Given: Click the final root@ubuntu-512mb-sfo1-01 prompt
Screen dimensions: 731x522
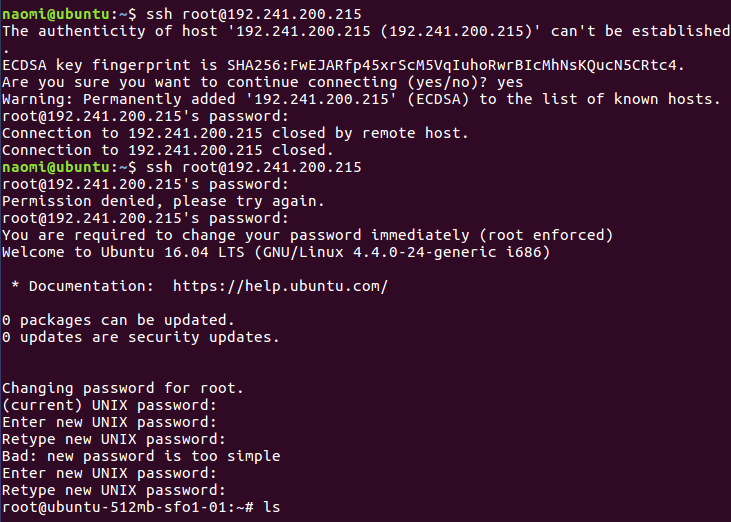Looking at the screenshot, I should pos(128,507).
